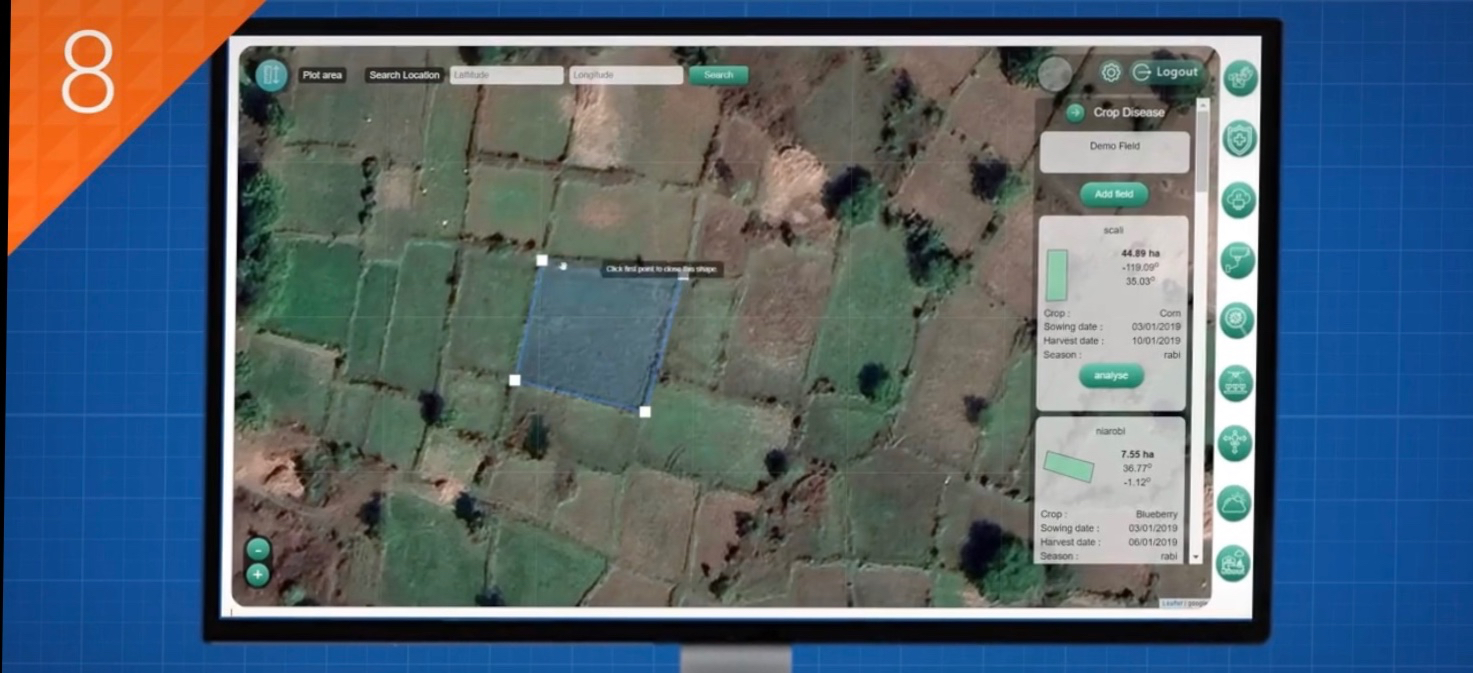
Task: Click the Search Location label
Action: click(x=404, y=75)
